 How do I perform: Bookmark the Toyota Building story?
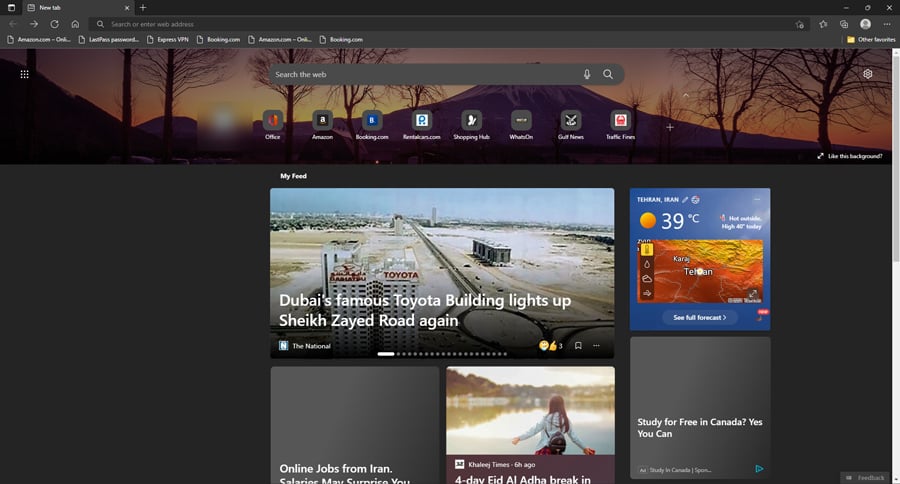[578, 346]
